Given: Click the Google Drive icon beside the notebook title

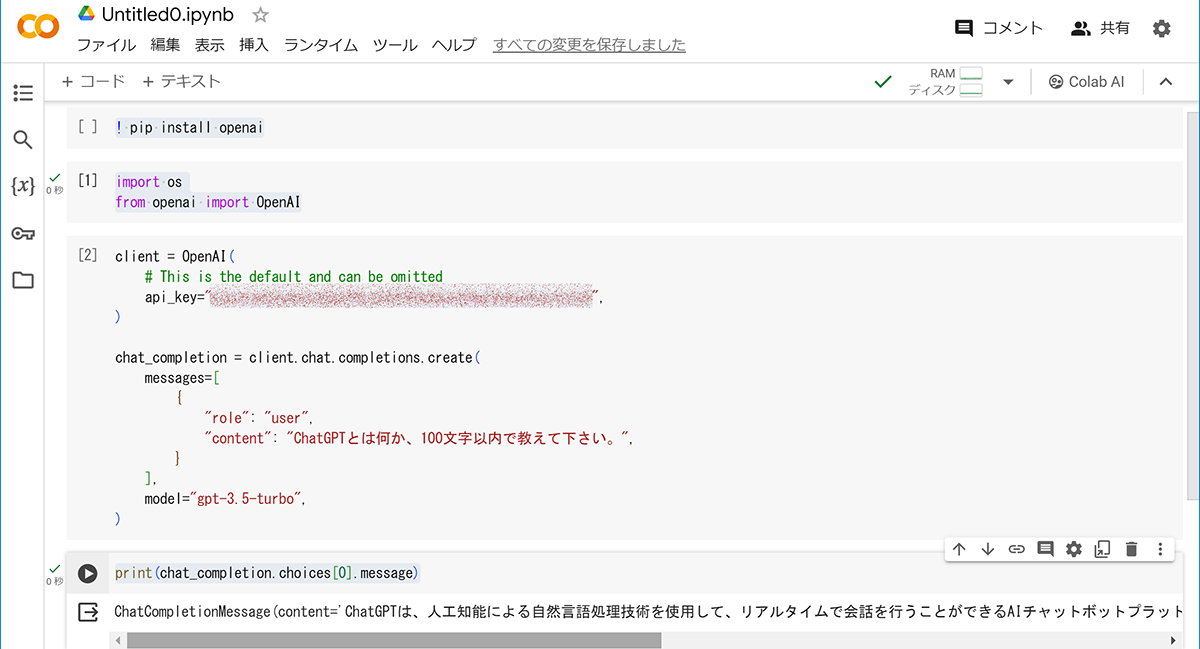Looking at the screenshot, I should pos(86,15).
